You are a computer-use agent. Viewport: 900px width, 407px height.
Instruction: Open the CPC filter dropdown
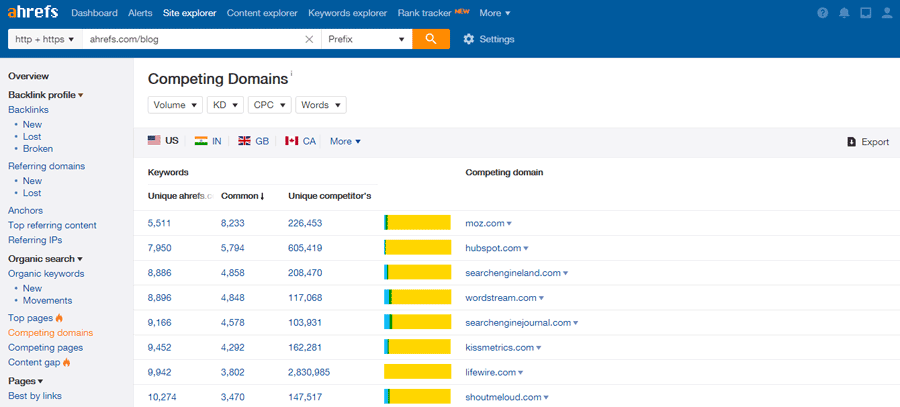coord(269,105)
